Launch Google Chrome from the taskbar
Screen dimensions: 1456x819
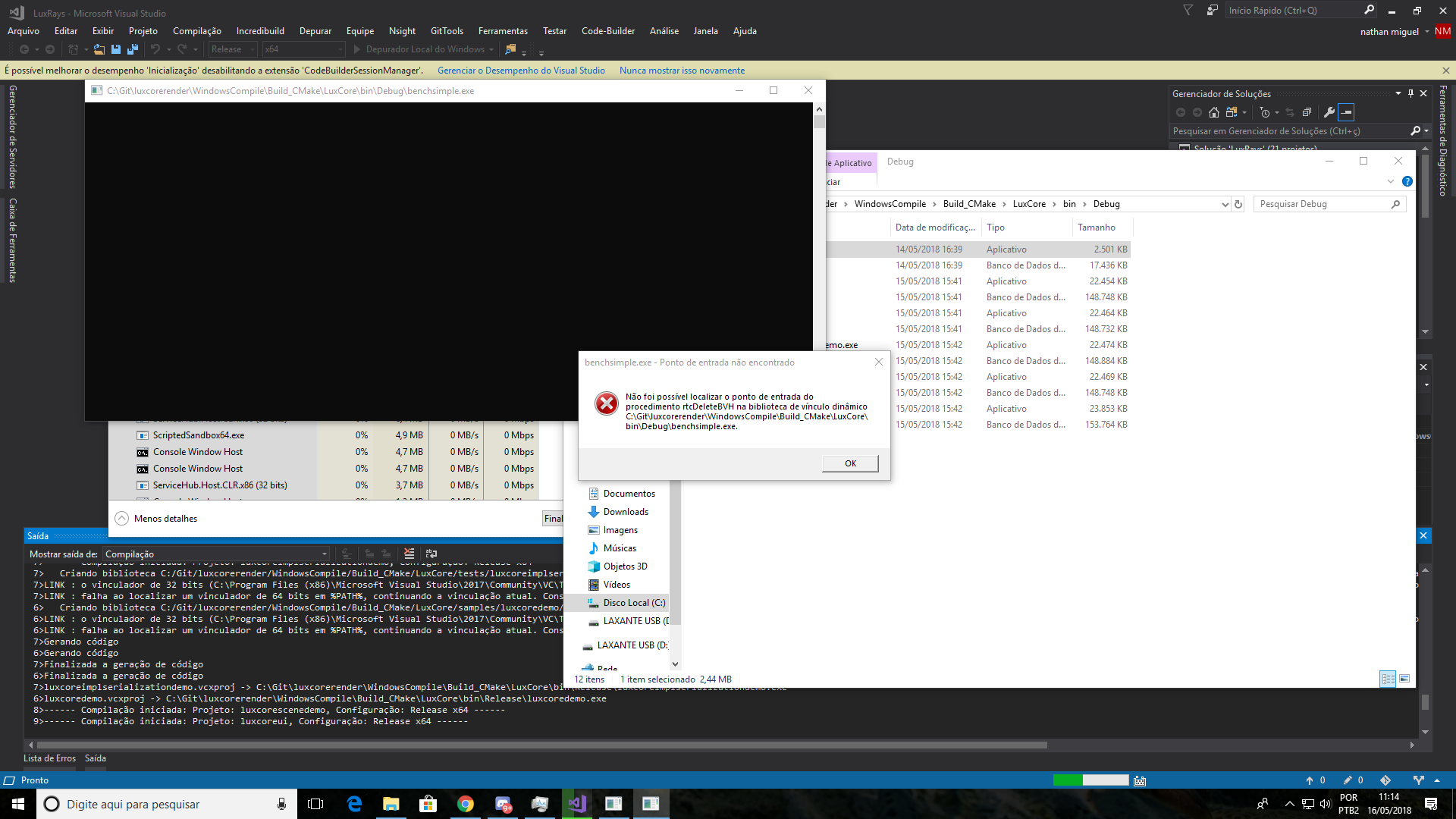click(466, 803)
